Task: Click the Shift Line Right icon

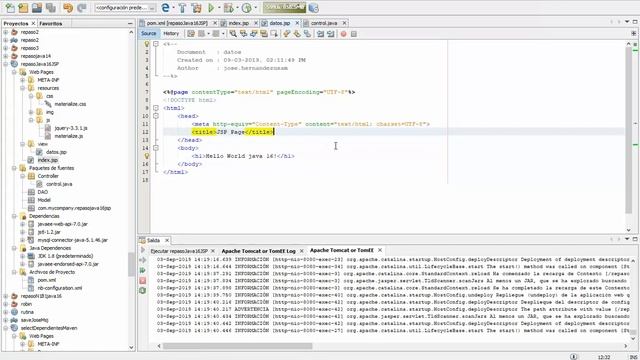Action: (331, 34)
